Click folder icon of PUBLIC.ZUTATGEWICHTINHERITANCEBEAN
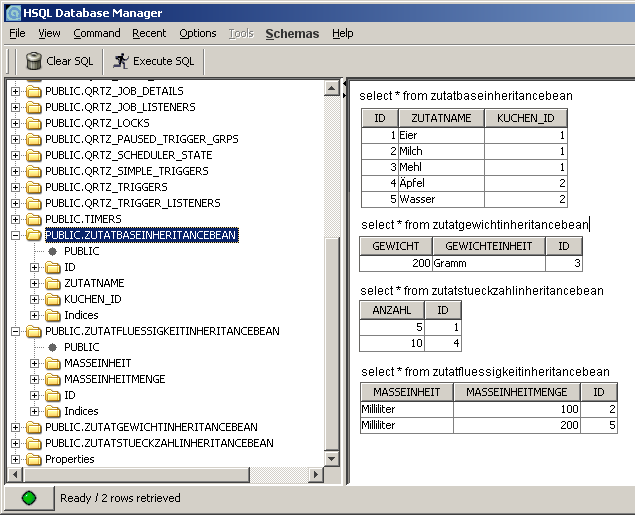The height and width of the screenshot is (515, 635). tap(34, 427)
